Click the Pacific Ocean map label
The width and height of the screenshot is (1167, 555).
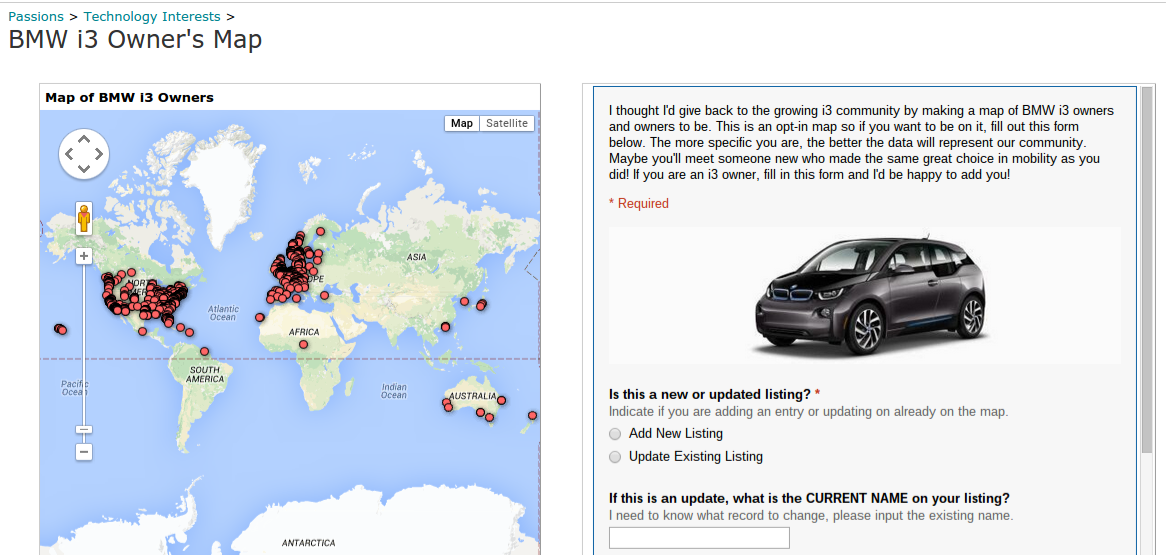coord(74,388)
